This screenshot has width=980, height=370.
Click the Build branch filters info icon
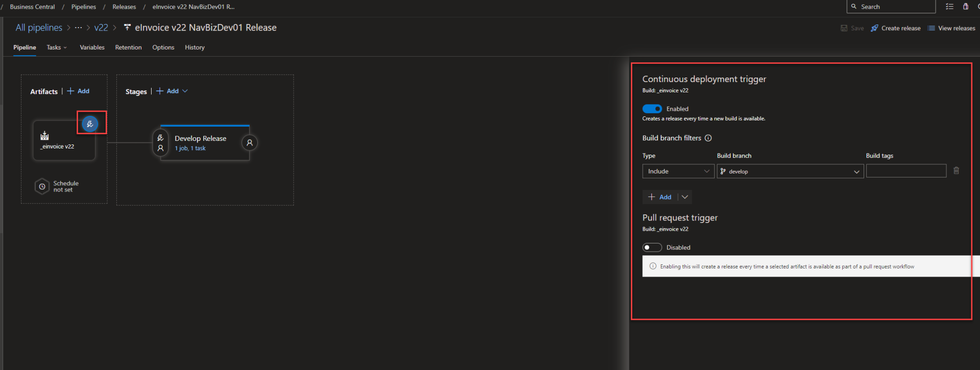pyautogui.click(x=708, y=138)
